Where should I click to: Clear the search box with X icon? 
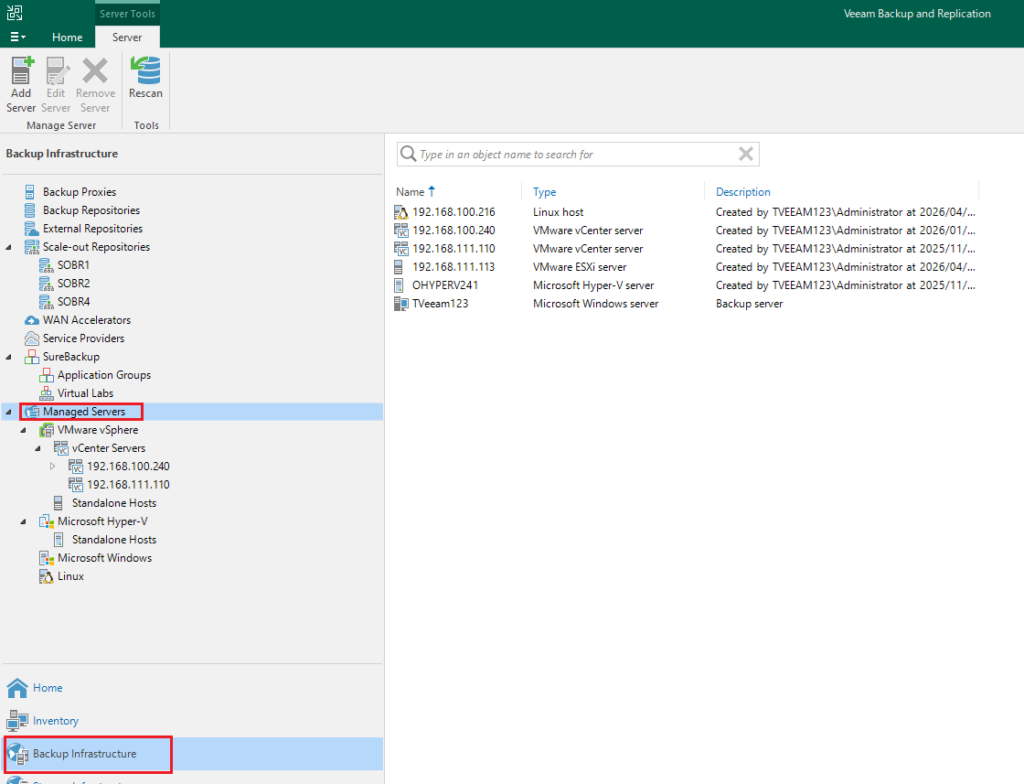[745, 154]
